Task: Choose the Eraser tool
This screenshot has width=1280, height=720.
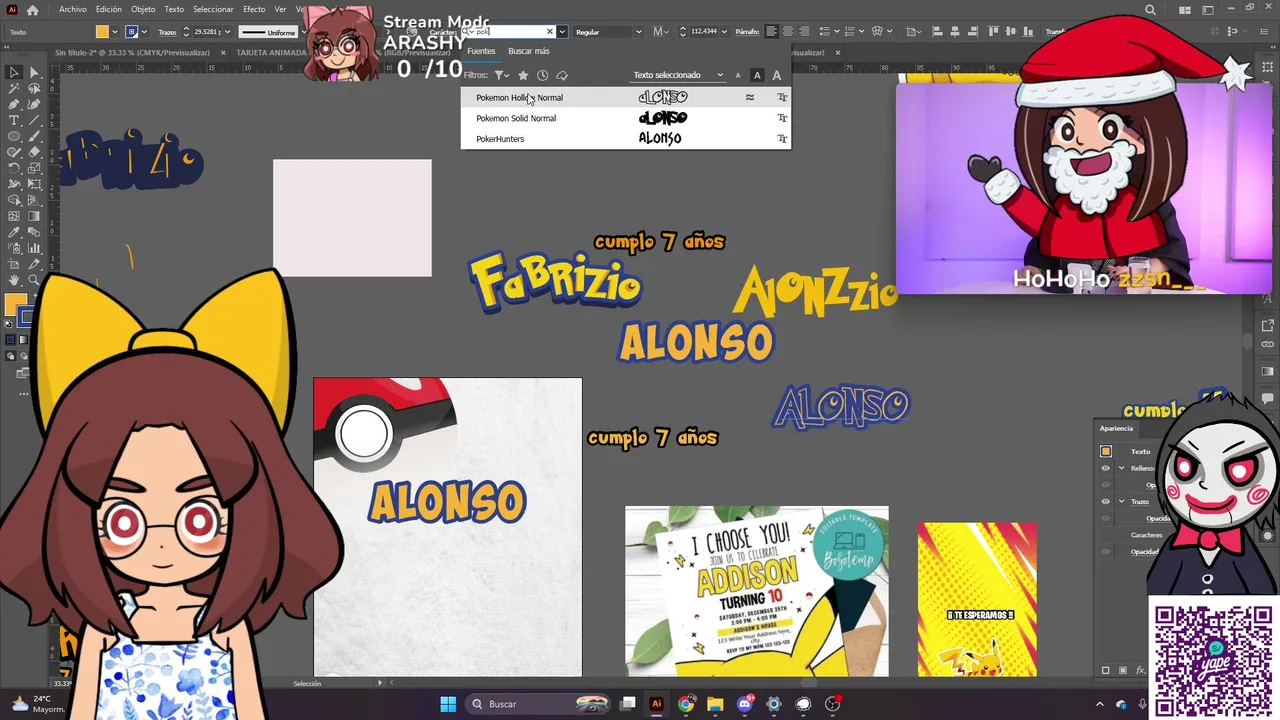Action: tap(33, 152)
